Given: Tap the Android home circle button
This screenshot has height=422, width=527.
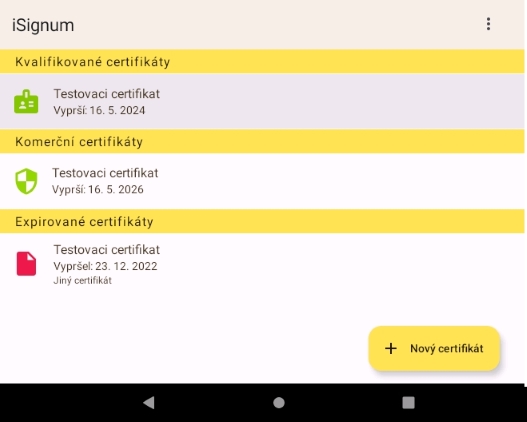Looking at the screenshot, I should (x=279, y=403).
